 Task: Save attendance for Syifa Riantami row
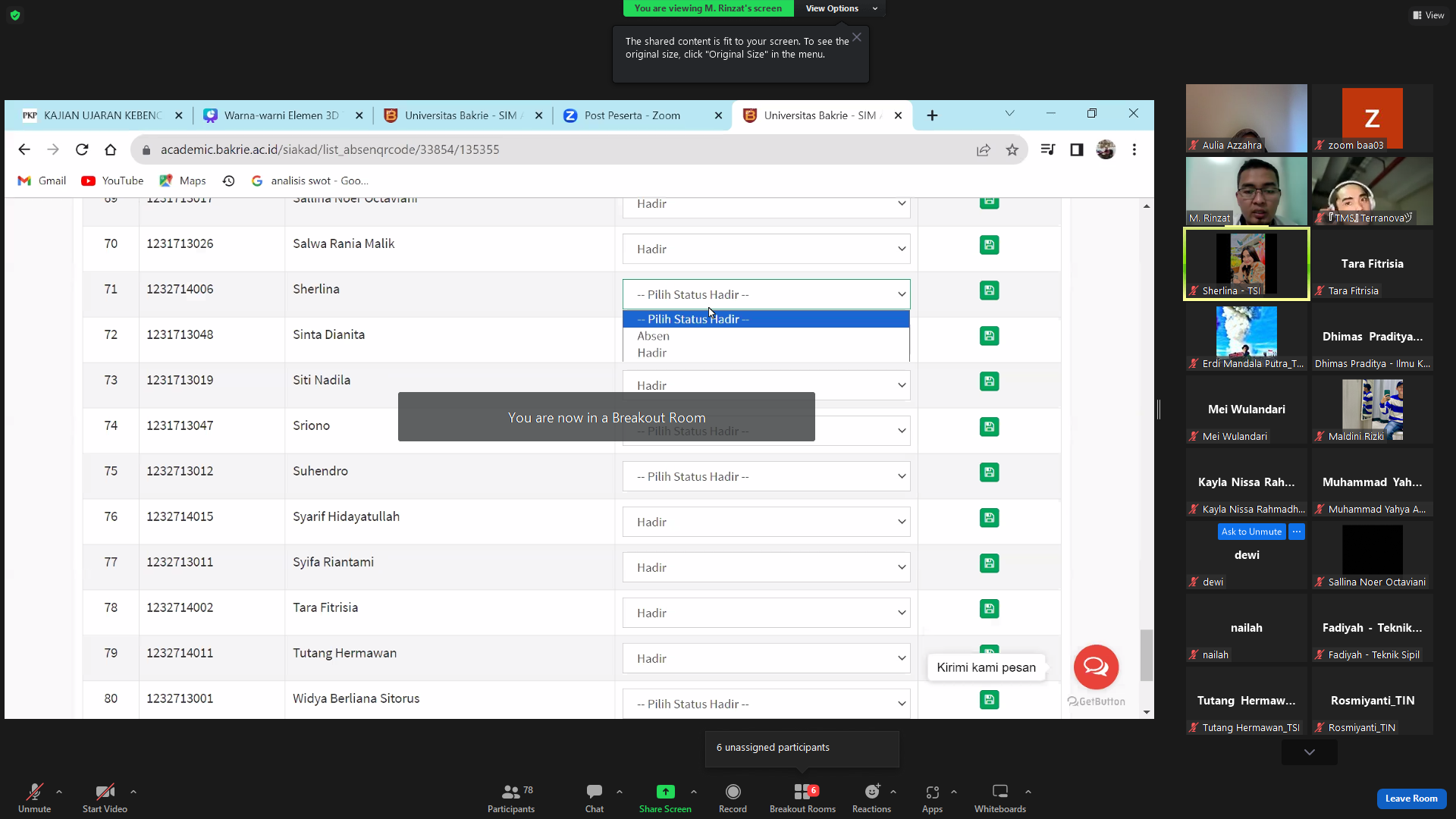click(x=989, y=563)
